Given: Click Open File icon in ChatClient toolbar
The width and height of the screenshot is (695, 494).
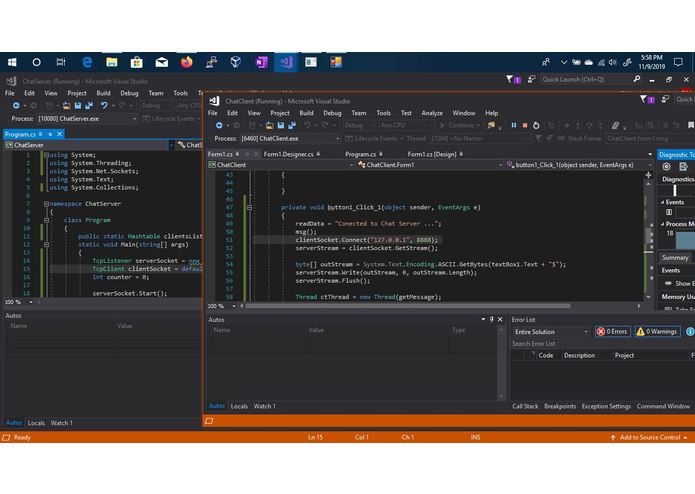Looking at the screenshot, I should tap(269, 125).
